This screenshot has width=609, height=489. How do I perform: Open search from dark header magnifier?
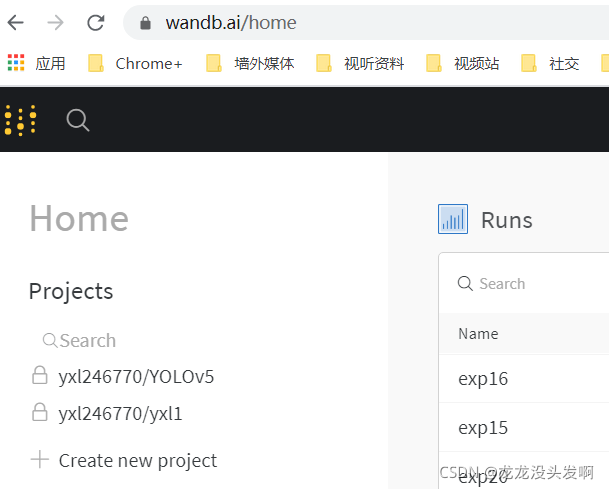tap(78, 120)
